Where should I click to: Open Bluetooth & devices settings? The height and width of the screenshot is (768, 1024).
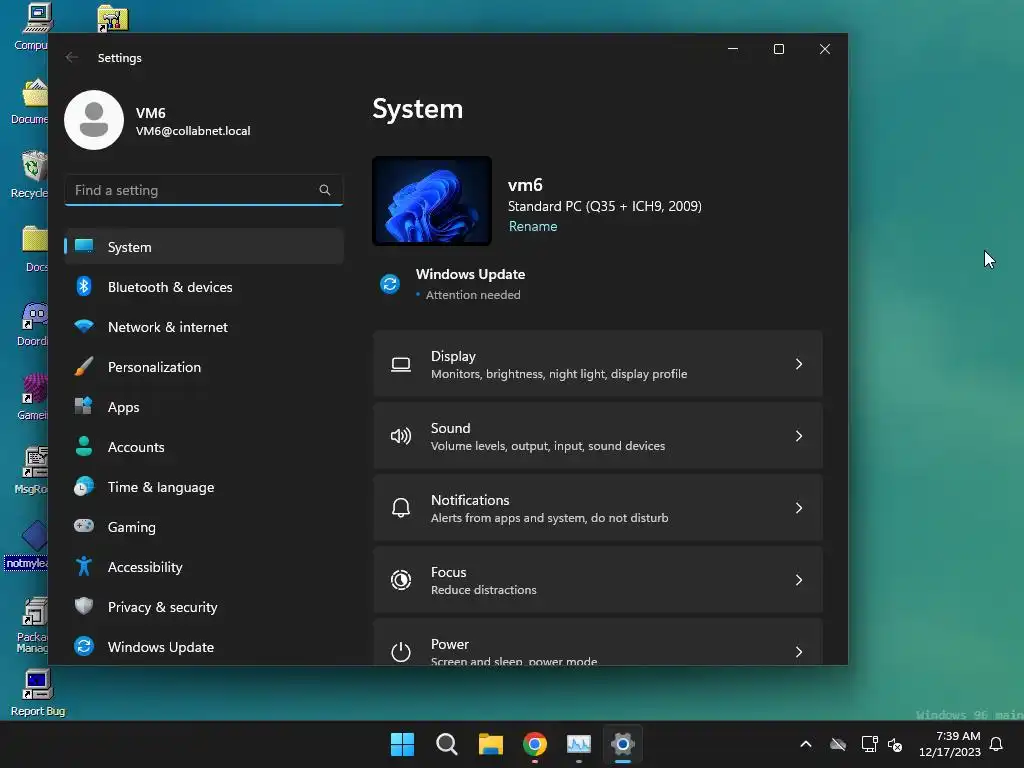click(204, 287)
